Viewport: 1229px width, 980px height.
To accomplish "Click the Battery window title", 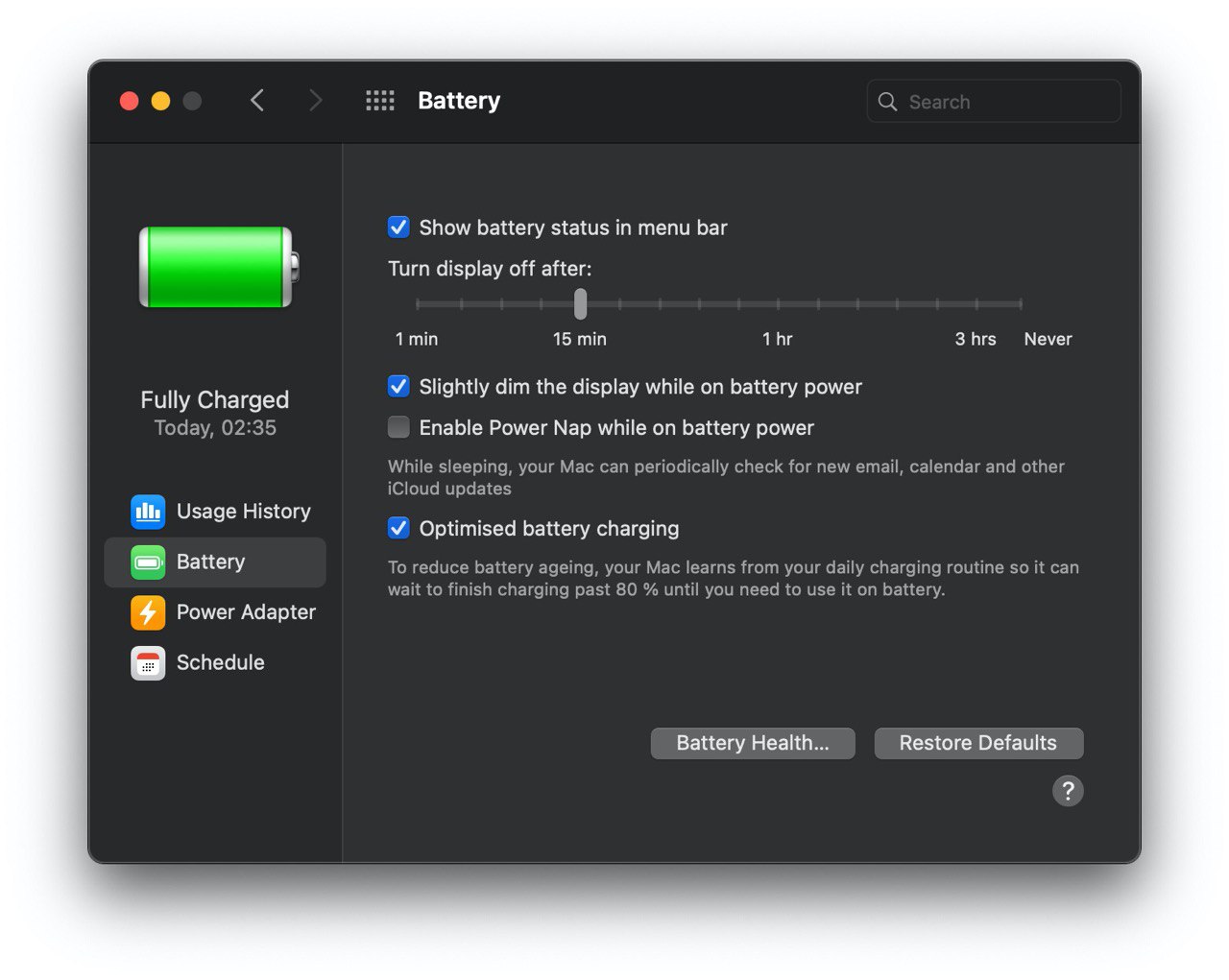I will pos(459,101).
